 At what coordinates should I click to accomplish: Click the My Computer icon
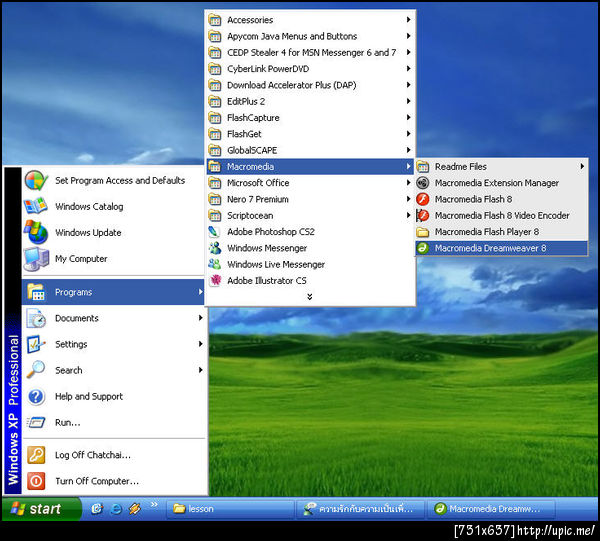click(x=36, y=259)
